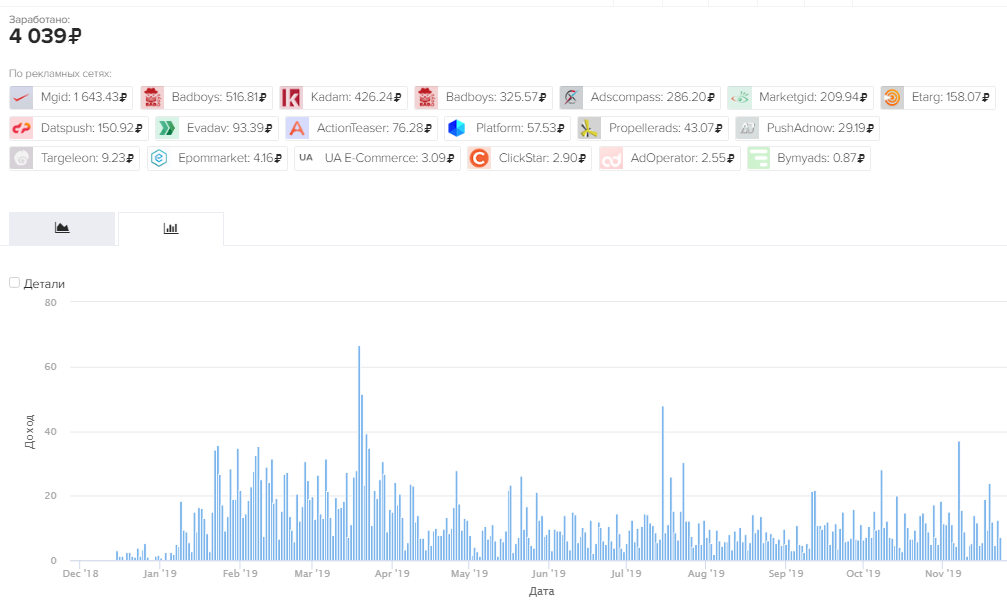Switch to the area chart tab
1007x603 pixels.
point(62,228)
